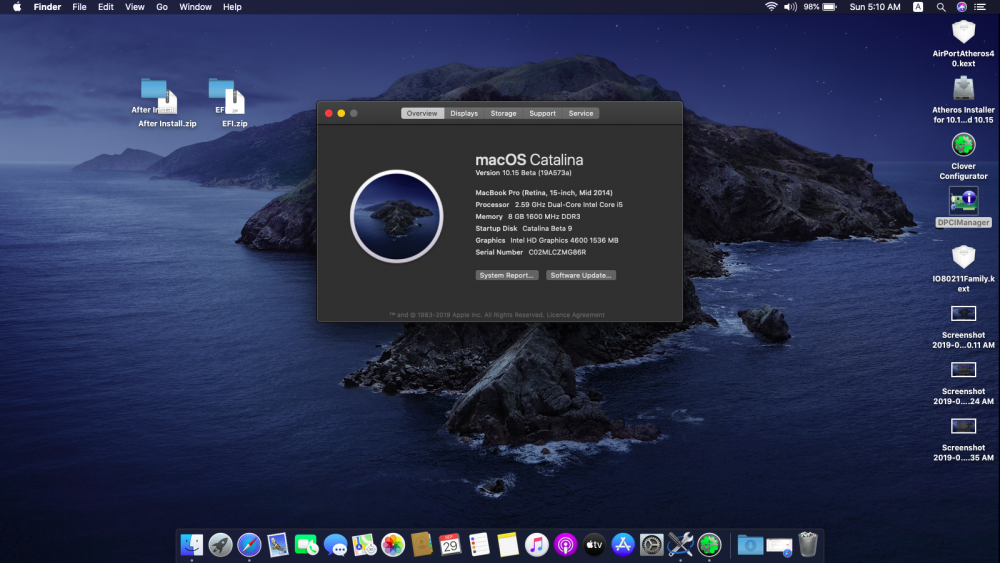This screenshot has height=563, width=1000.
Task: Open the Help menu
Action: coord(232,7)
